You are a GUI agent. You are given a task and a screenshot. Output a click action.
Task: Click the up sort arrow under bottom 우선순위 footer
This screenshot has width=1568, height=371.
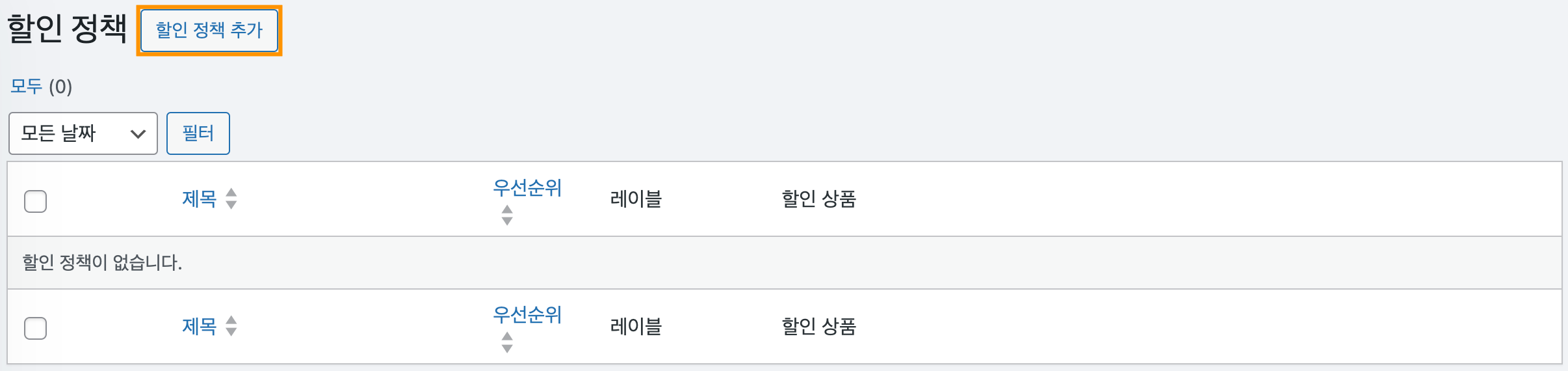click(x=507, y=337)
